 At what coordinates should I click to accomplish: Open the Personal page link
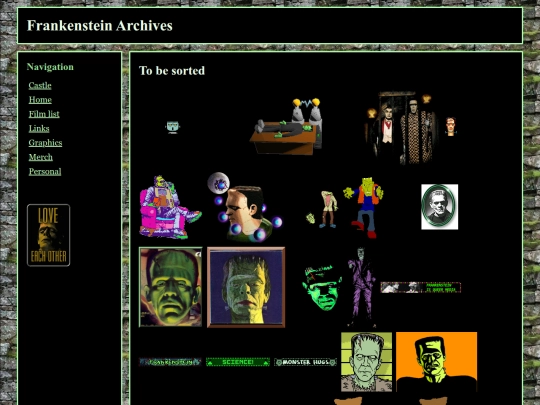click(45, 172)
